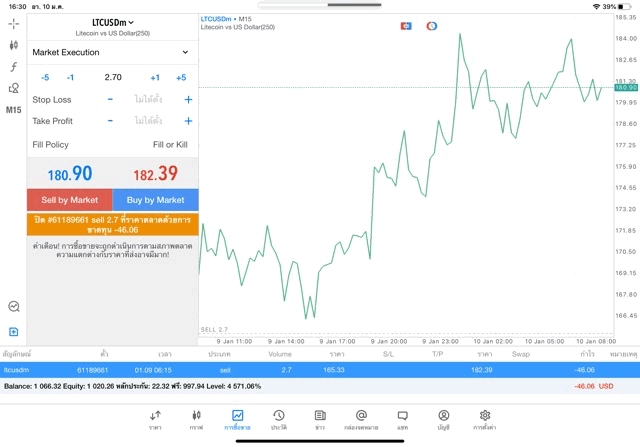
Task: Open the chart zoom icon in sidebar
Action: (x=13, y=306)
